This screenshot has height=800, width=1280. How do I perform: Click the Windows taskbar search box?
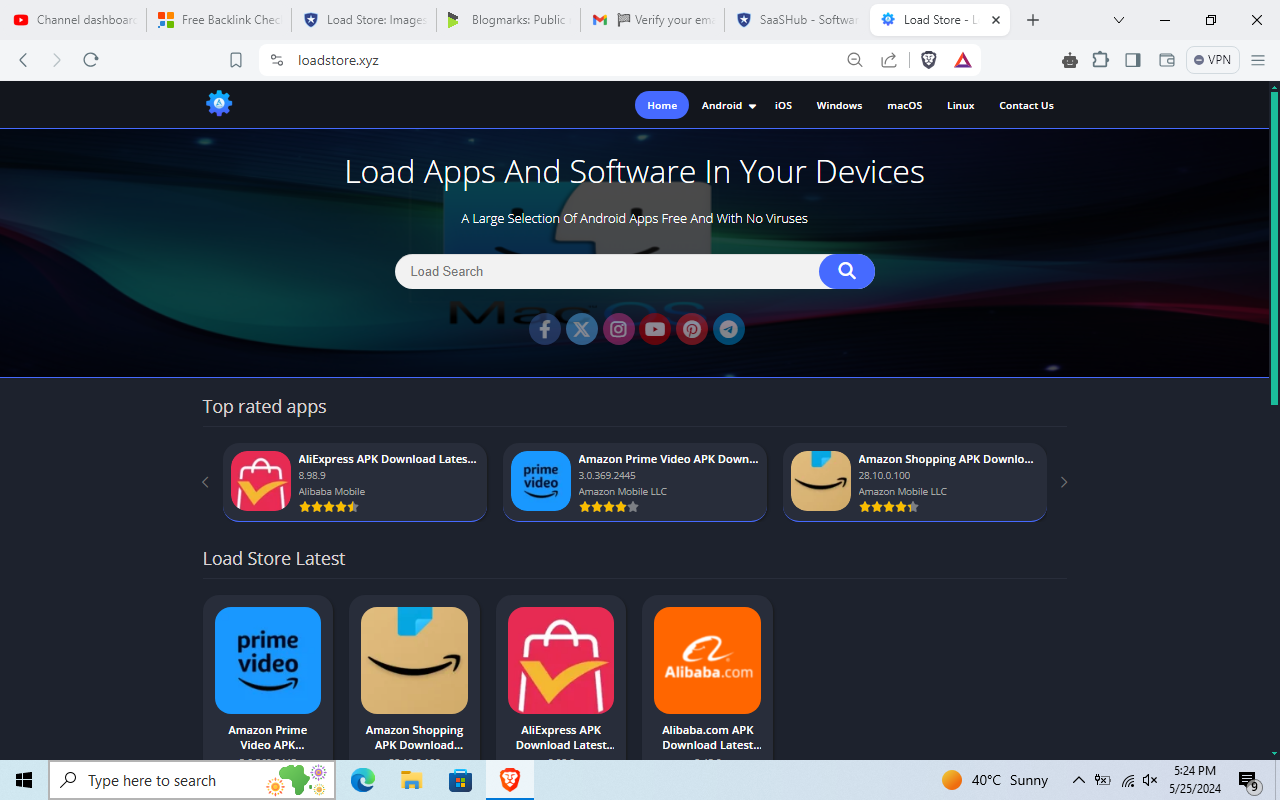pyautogui.click(x=194, y=780)
